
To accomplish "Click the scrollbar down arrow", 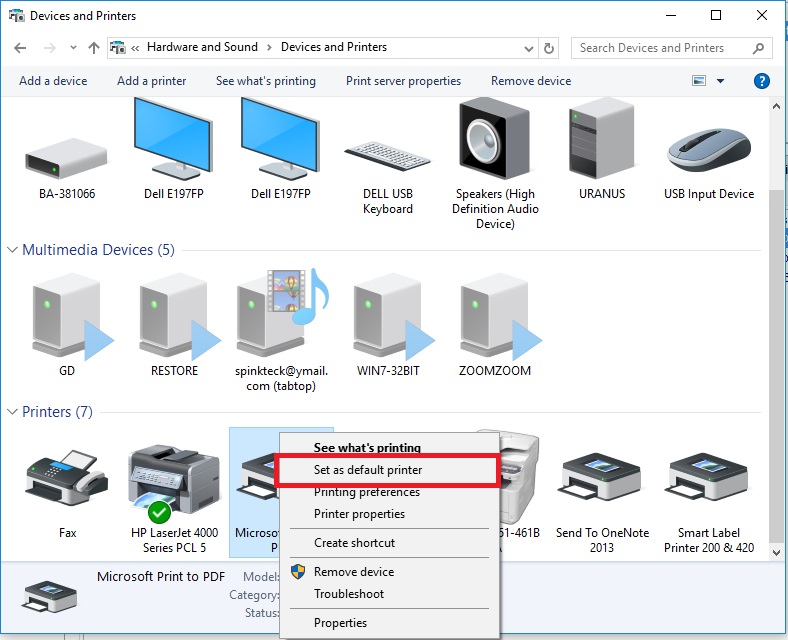I will click(775, 552).
